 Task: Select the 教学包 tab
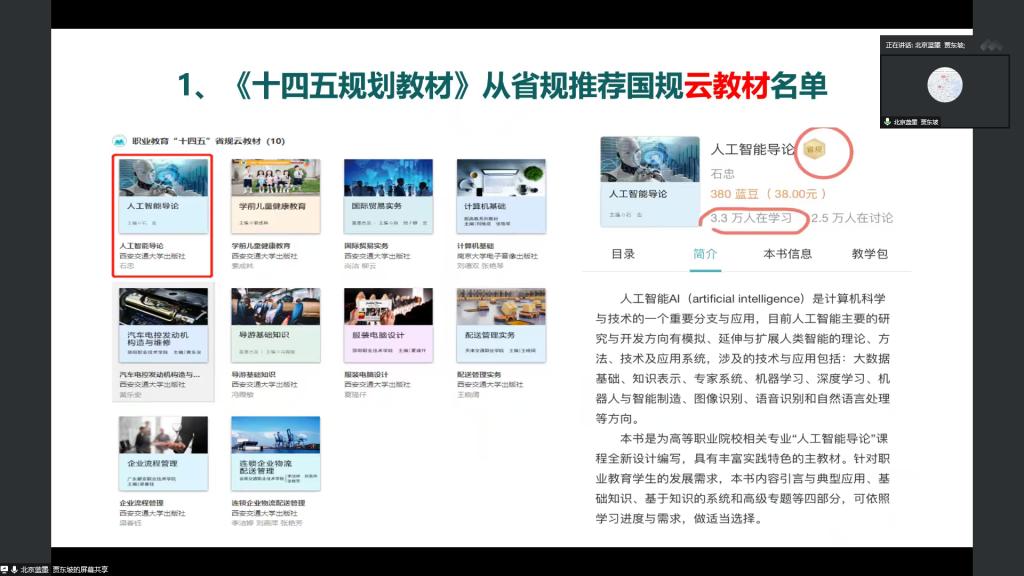coord(869,254)
